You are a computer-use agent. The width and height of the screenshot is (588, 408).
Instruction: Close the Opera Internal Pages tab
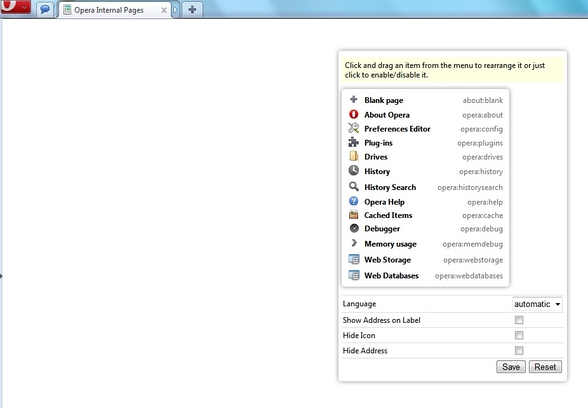164,10
